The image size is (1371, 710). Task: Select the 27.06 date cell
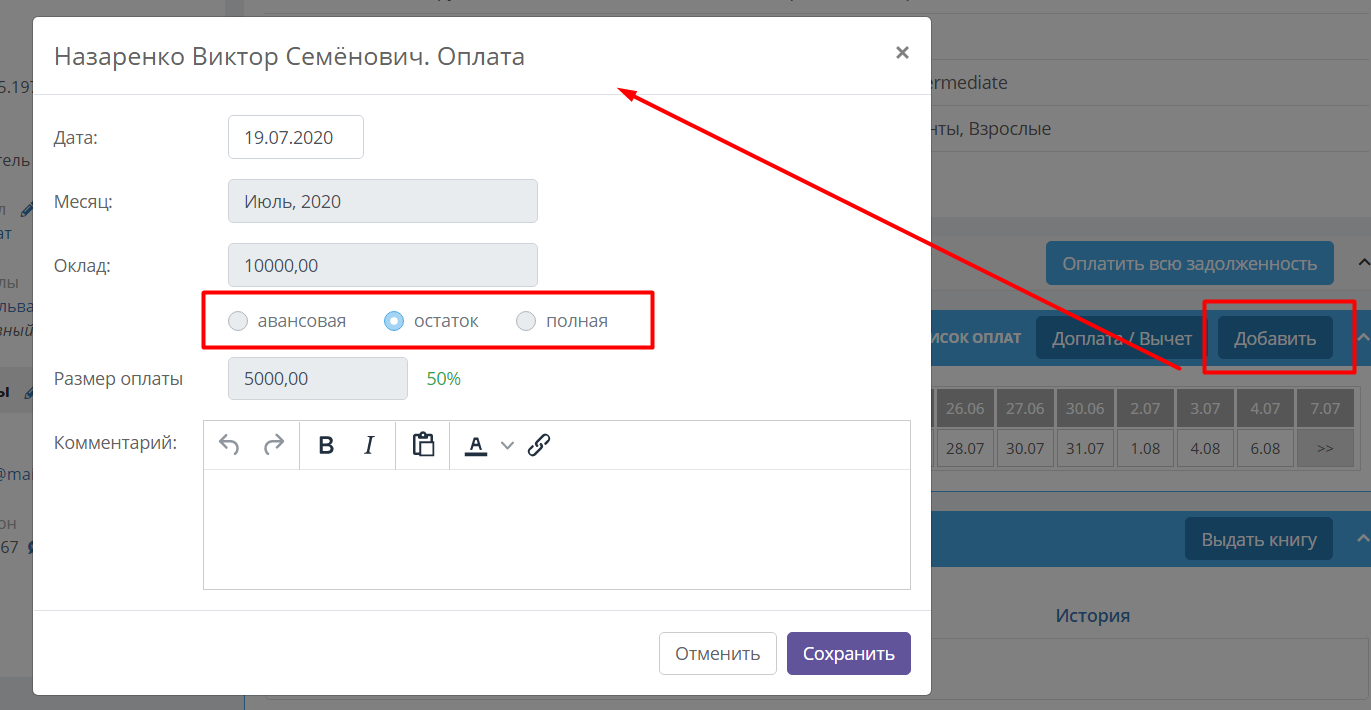point(1025,408)
